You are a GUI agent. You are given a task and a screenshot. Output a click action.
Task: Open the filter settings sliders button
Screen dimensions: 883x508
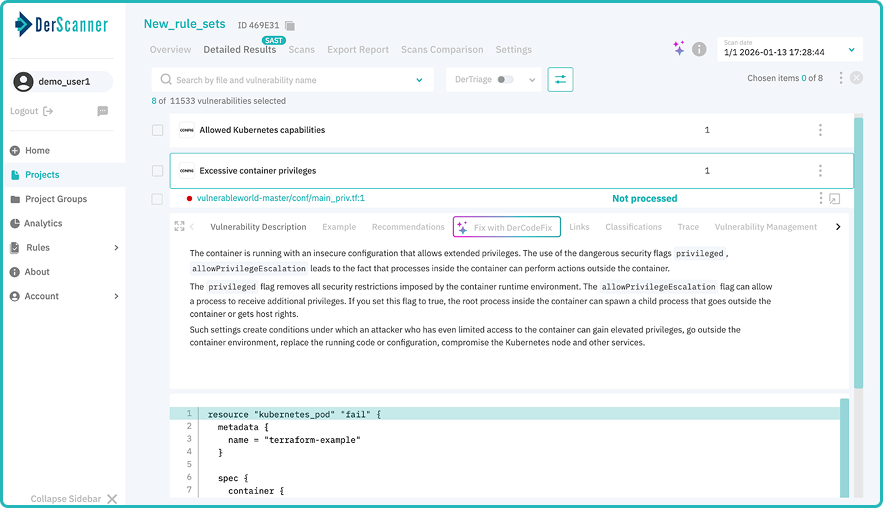point(560,79)
